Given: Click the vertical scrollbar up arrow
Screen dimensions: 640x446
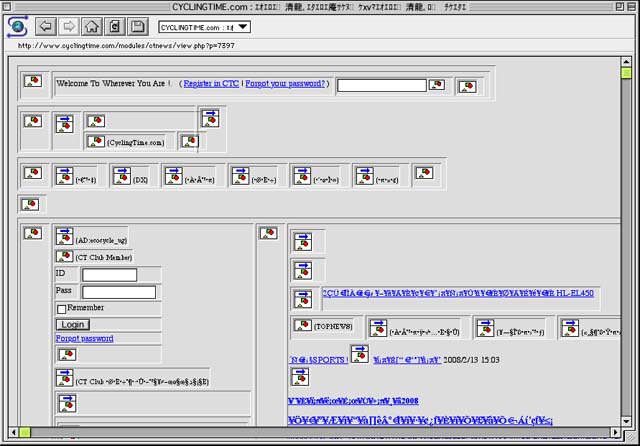Looking at the screenshot, I should pos(626,62).
